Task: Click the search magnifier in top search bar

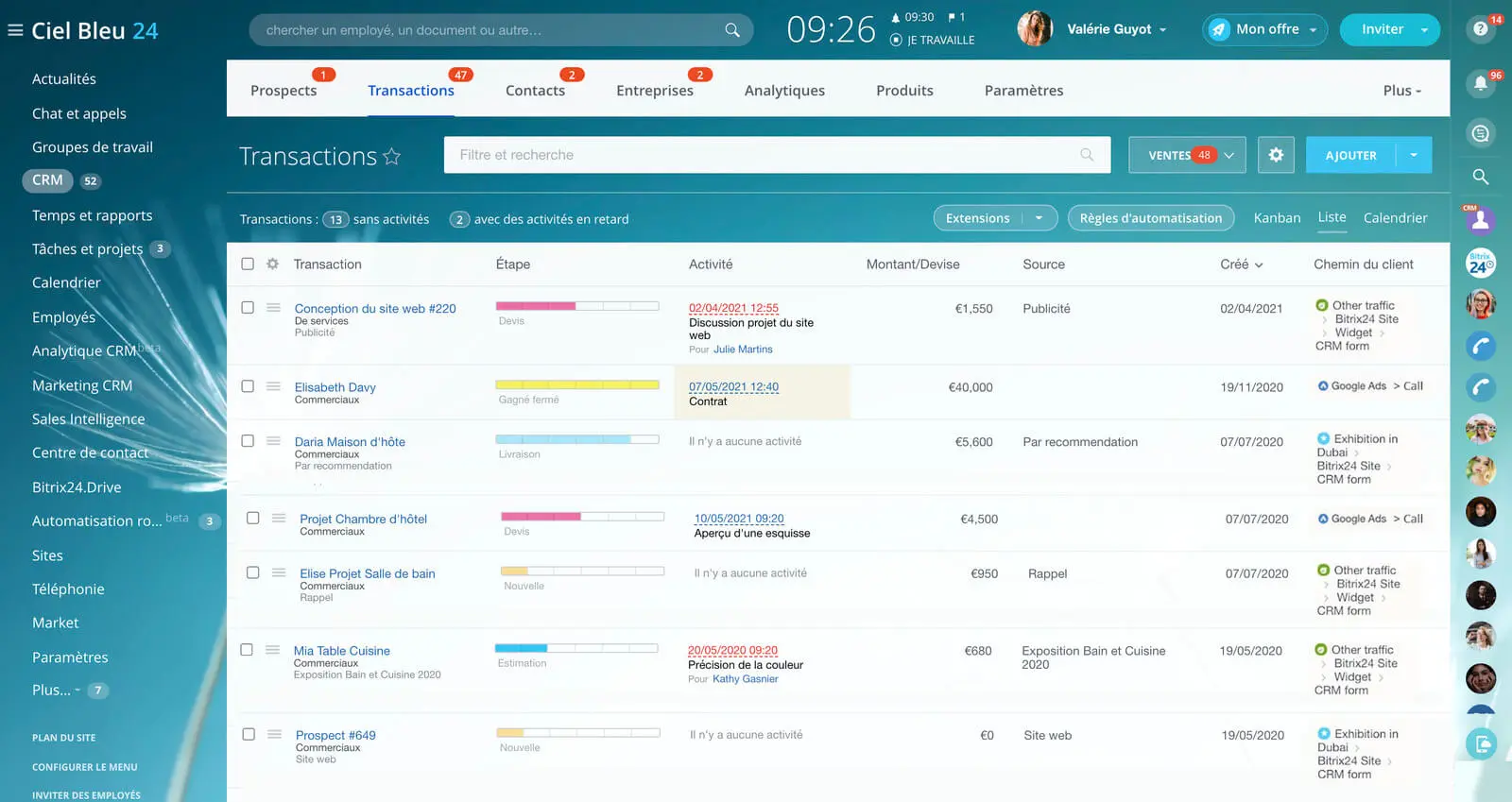Action: coord(731,30)
